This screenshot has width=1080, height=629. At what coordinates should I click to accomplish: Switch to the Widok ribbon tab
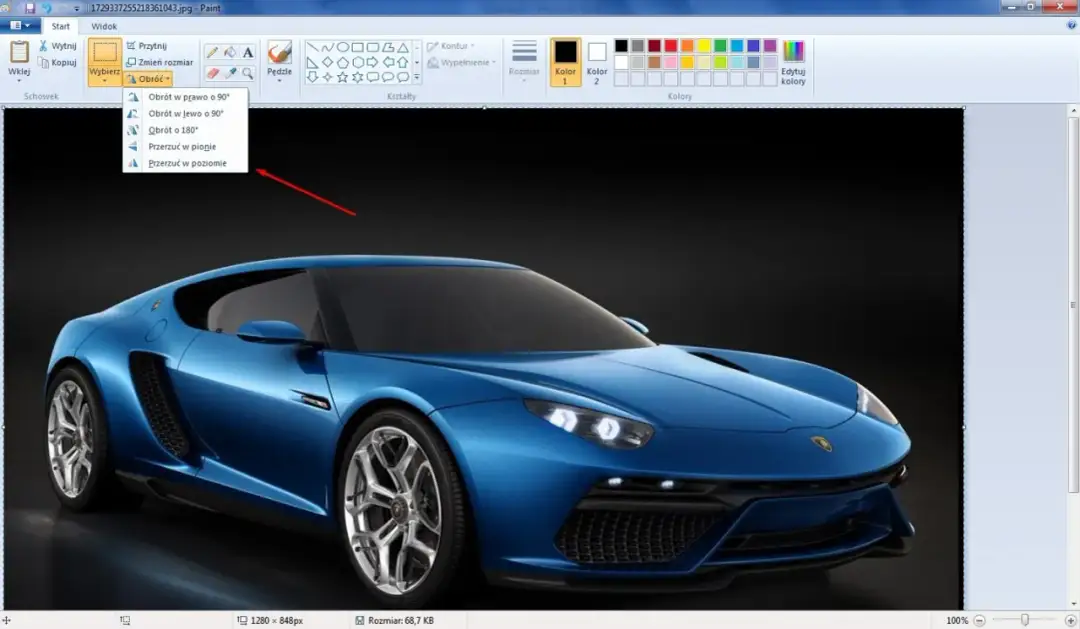tap(104, 26)
